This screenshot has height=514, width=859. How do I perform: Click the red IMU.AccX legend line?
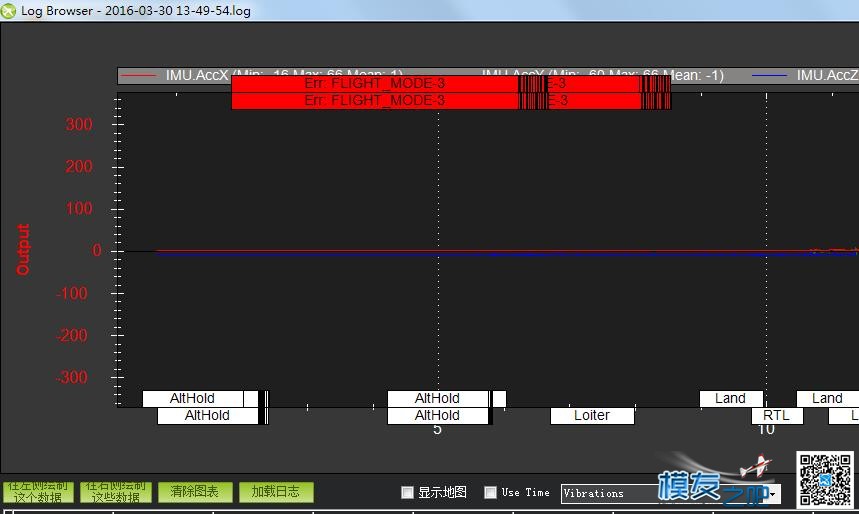(x=138, y=76)
